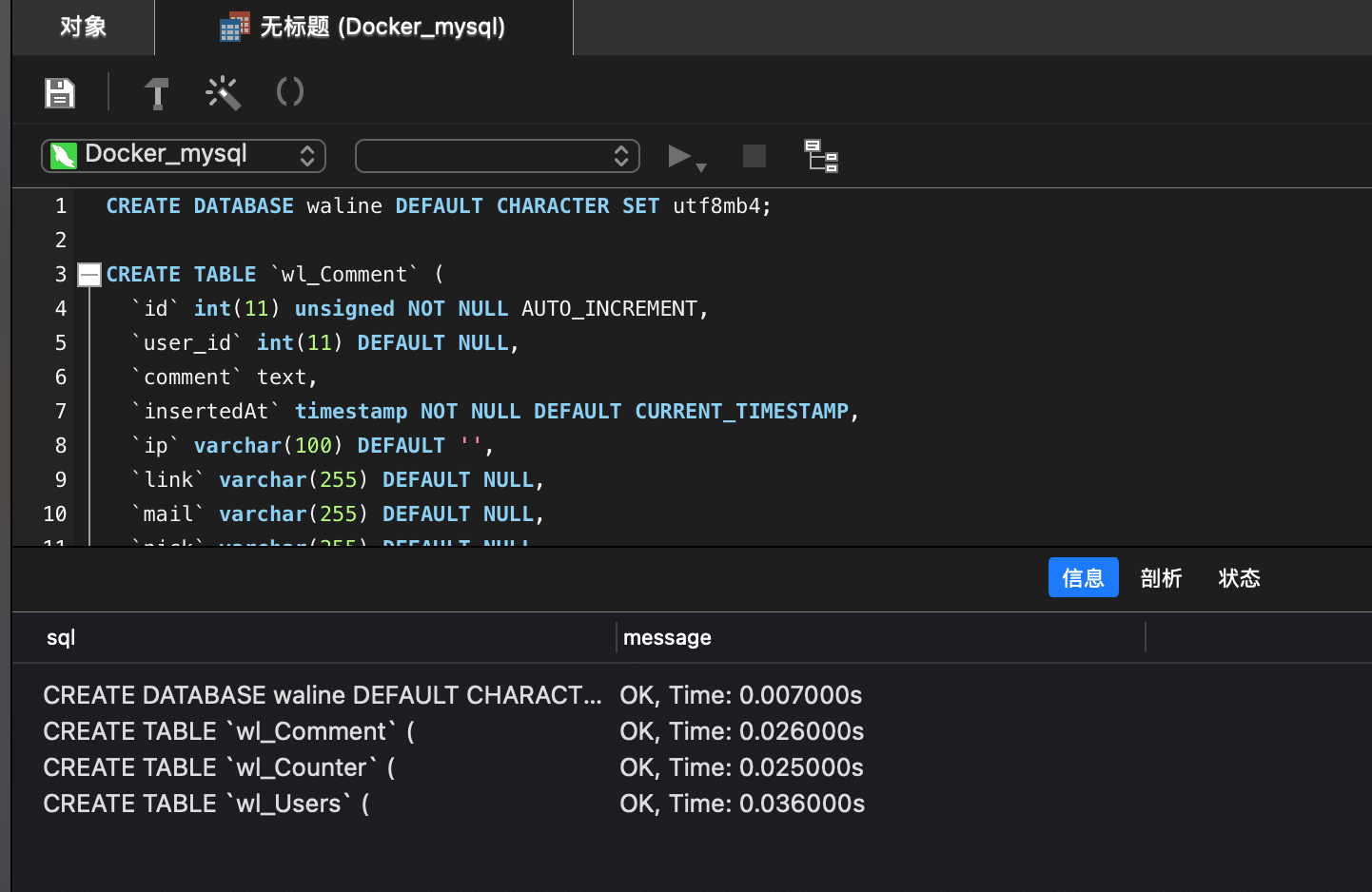The height and width of the screenshot is (892, 1372).
Task: Run the query with the play button
Action: click(x=679, y=156)
